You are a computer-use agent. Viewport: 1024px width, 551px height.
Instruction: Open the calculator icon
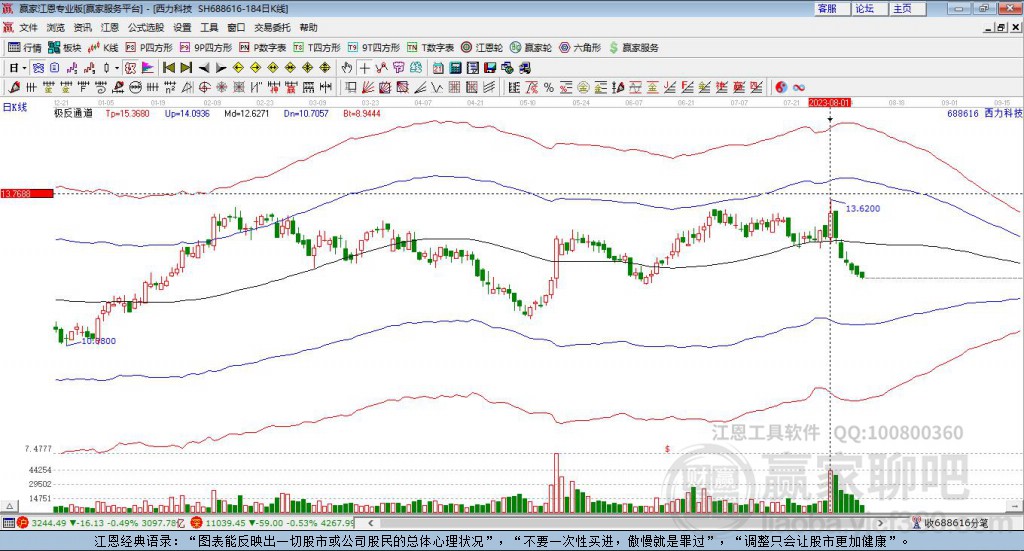click(x=455, y=68)
